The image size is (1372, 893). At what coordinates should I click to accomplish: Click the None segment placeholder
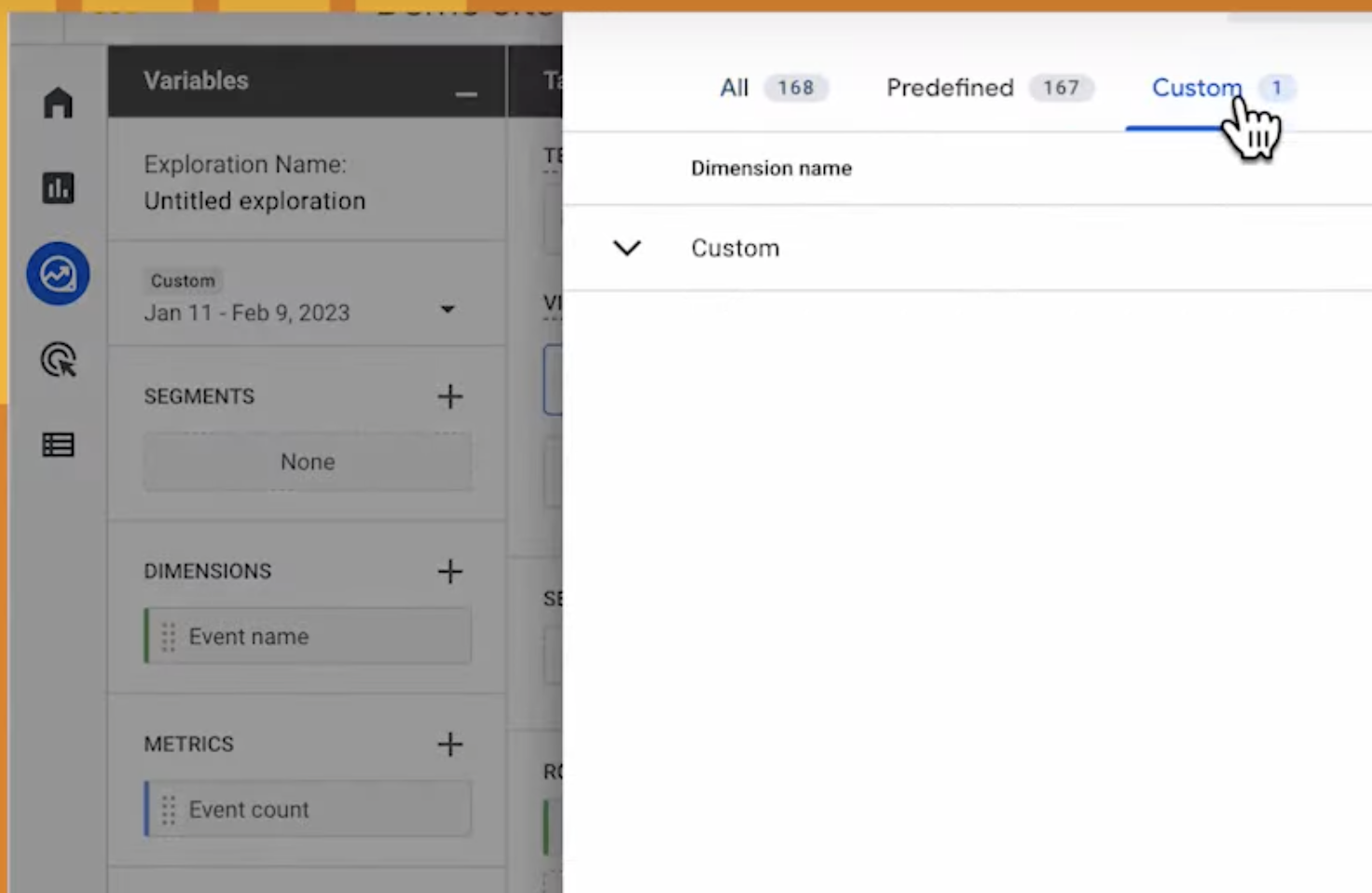pyautogui.click(x=308, y=461)
